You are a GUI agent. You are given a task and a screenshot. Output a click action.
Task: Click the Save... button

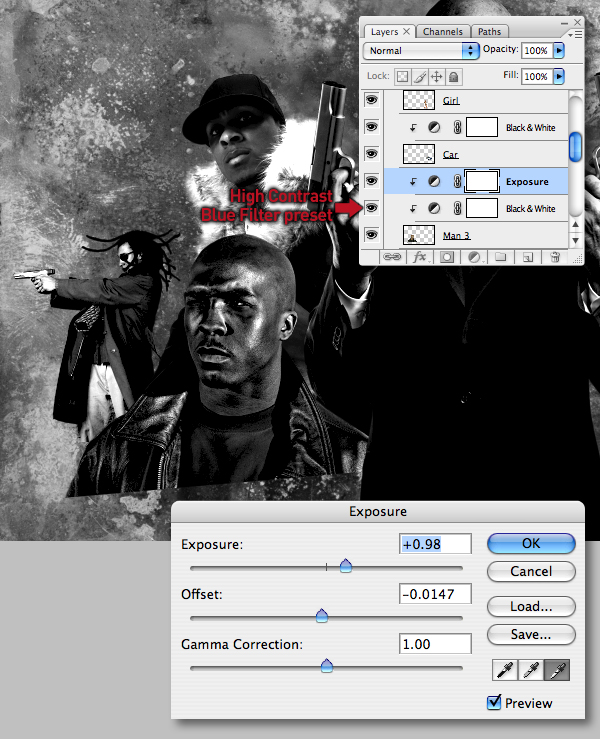point(531,634)
